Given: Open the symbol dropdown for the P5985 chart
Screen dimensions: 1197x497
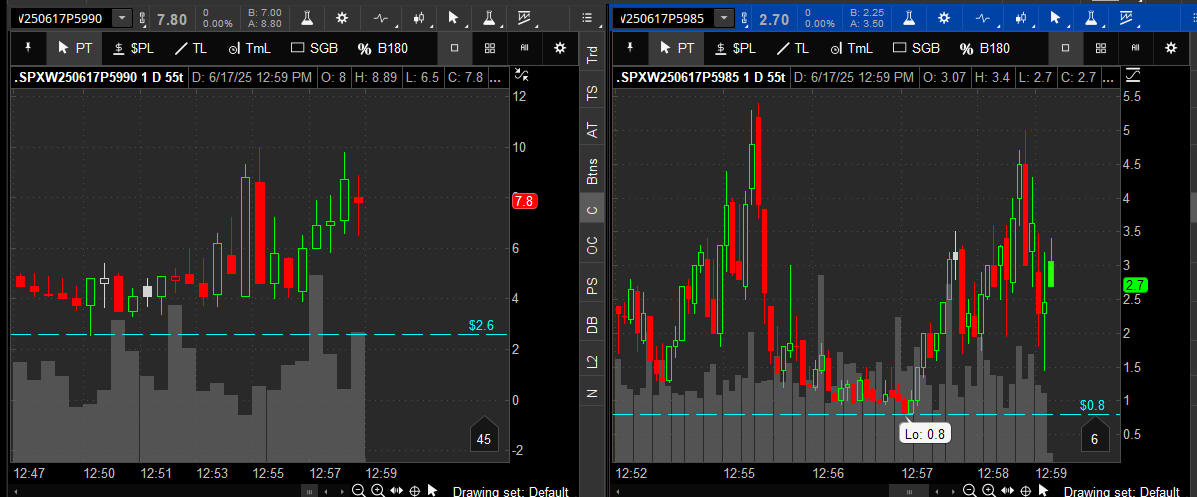Looking at the screenshot, I should point(723,18).
